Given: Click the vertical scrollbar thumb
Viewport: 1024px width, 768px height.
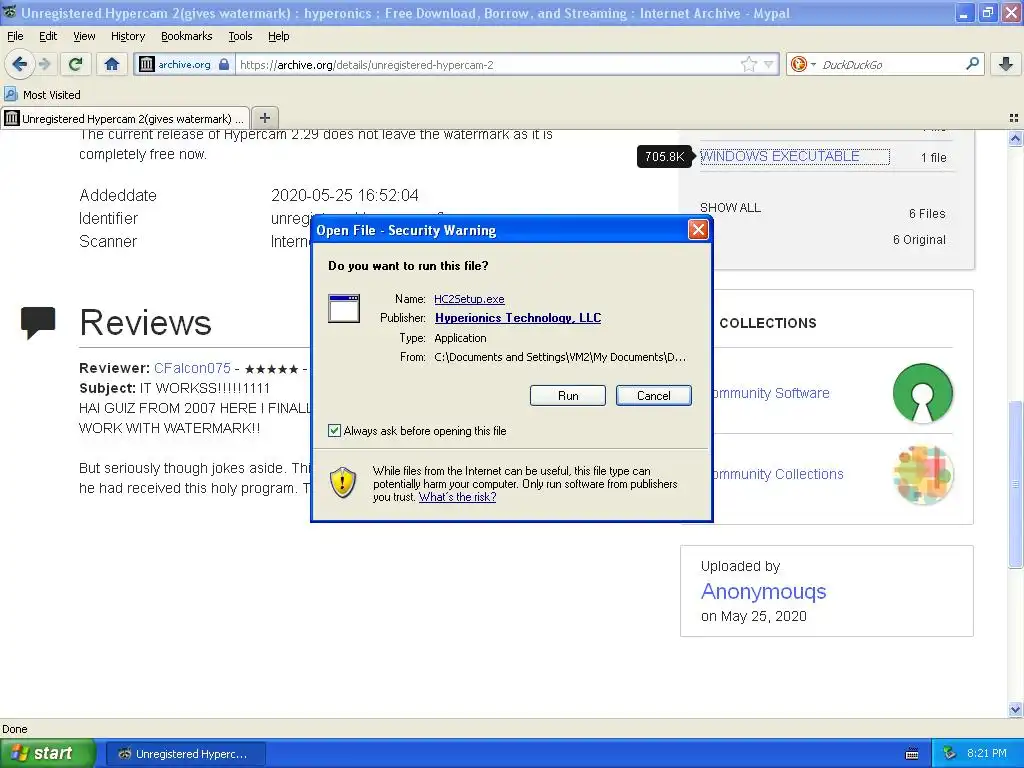Looking at the screenshot, I should point(1016,484).
